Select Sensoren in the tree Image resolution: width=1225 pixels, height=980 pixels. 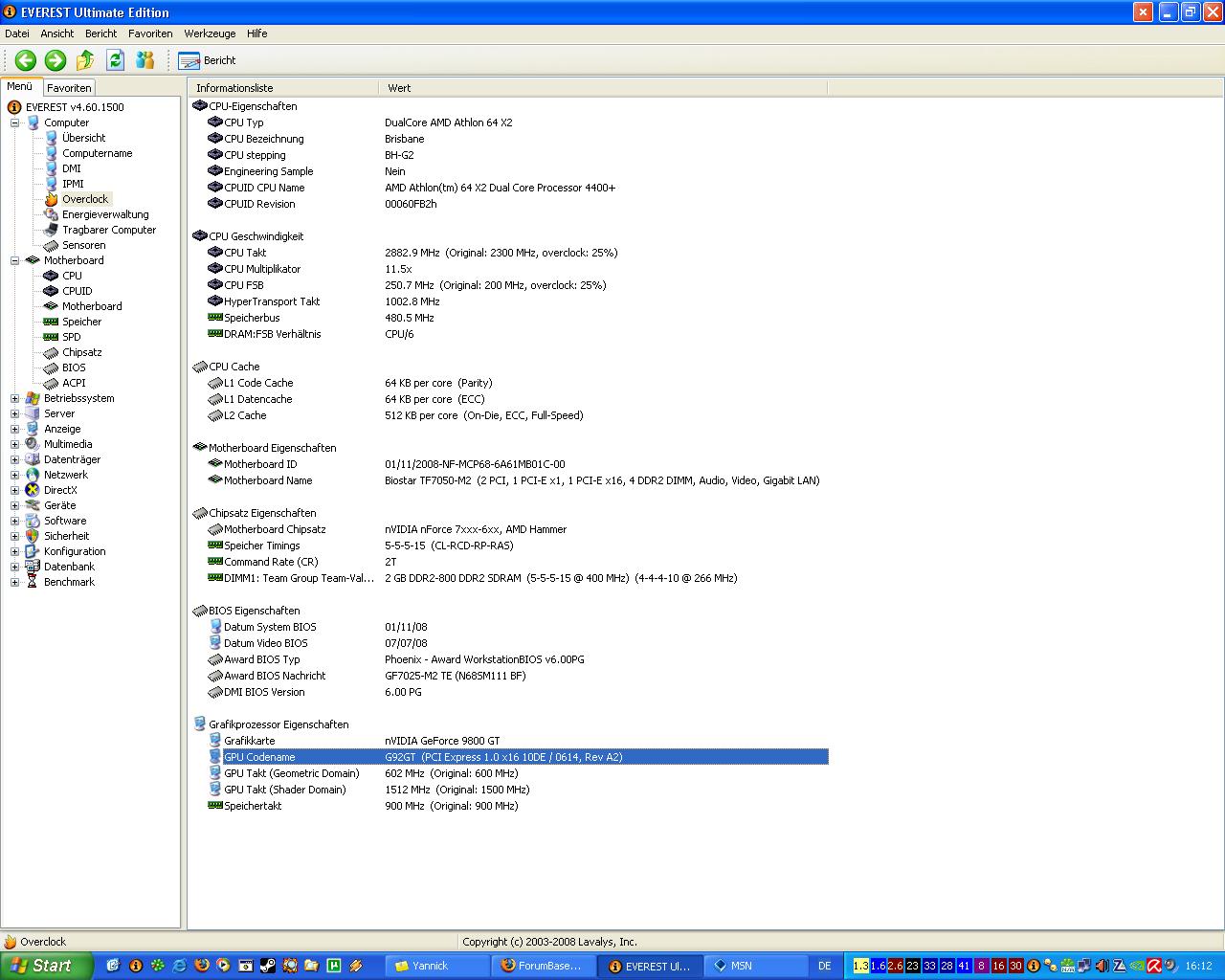coord(83,245)
